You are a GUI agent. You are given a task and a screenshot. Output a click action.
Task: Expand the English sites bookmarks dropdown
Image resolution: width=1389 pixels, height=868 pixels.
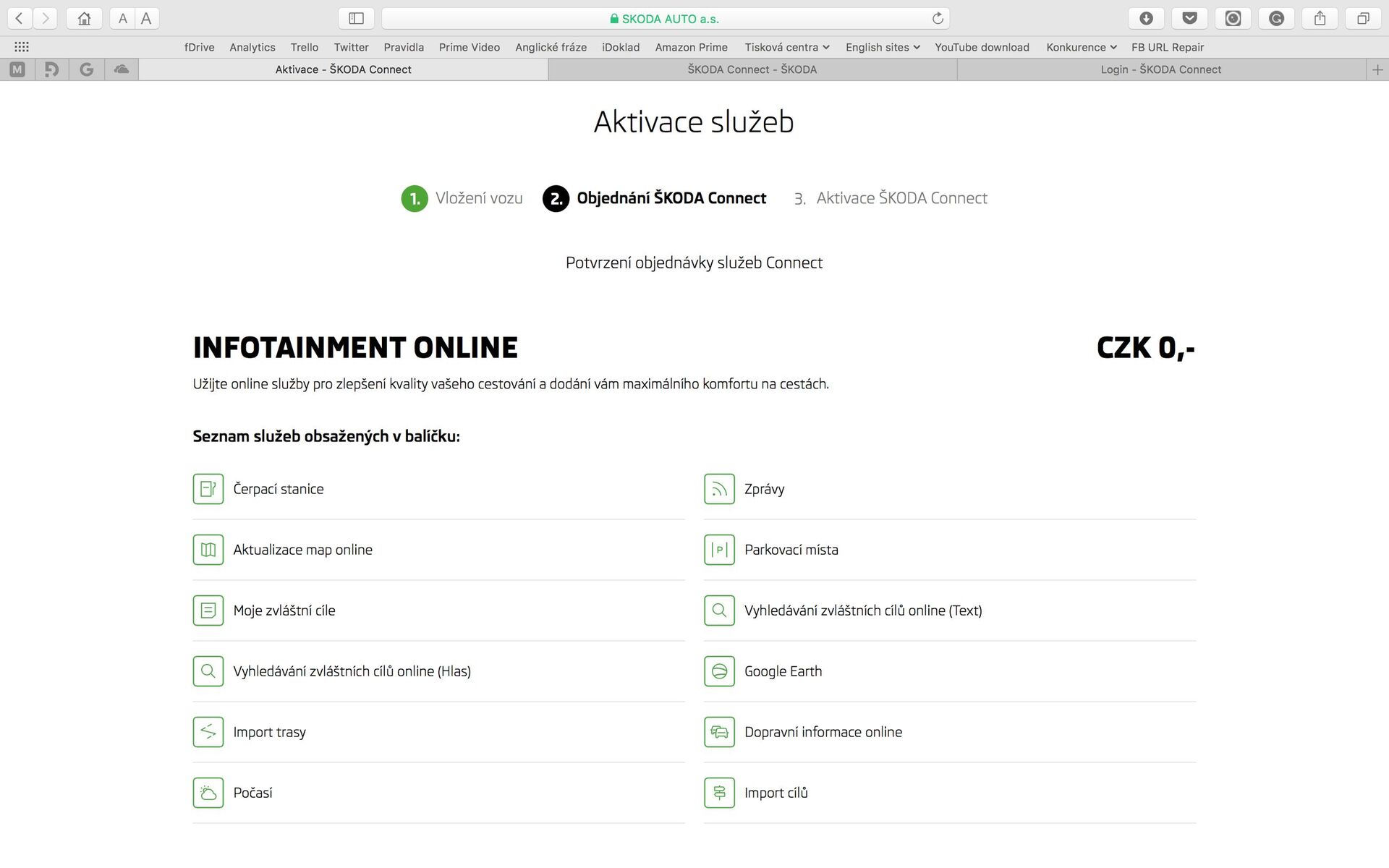[882, 48]
